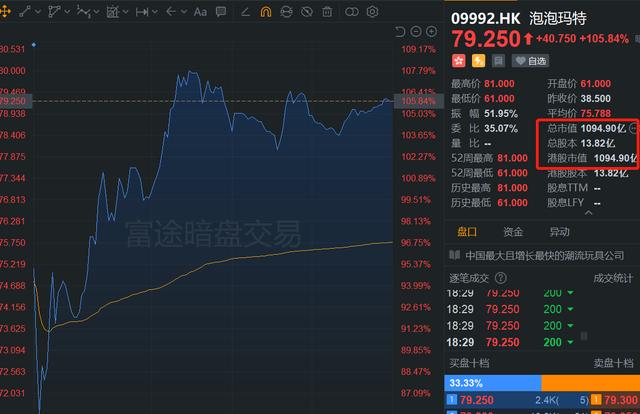Switch to the 异动 tab
640x414 pixels.
(x=559, y=232)
